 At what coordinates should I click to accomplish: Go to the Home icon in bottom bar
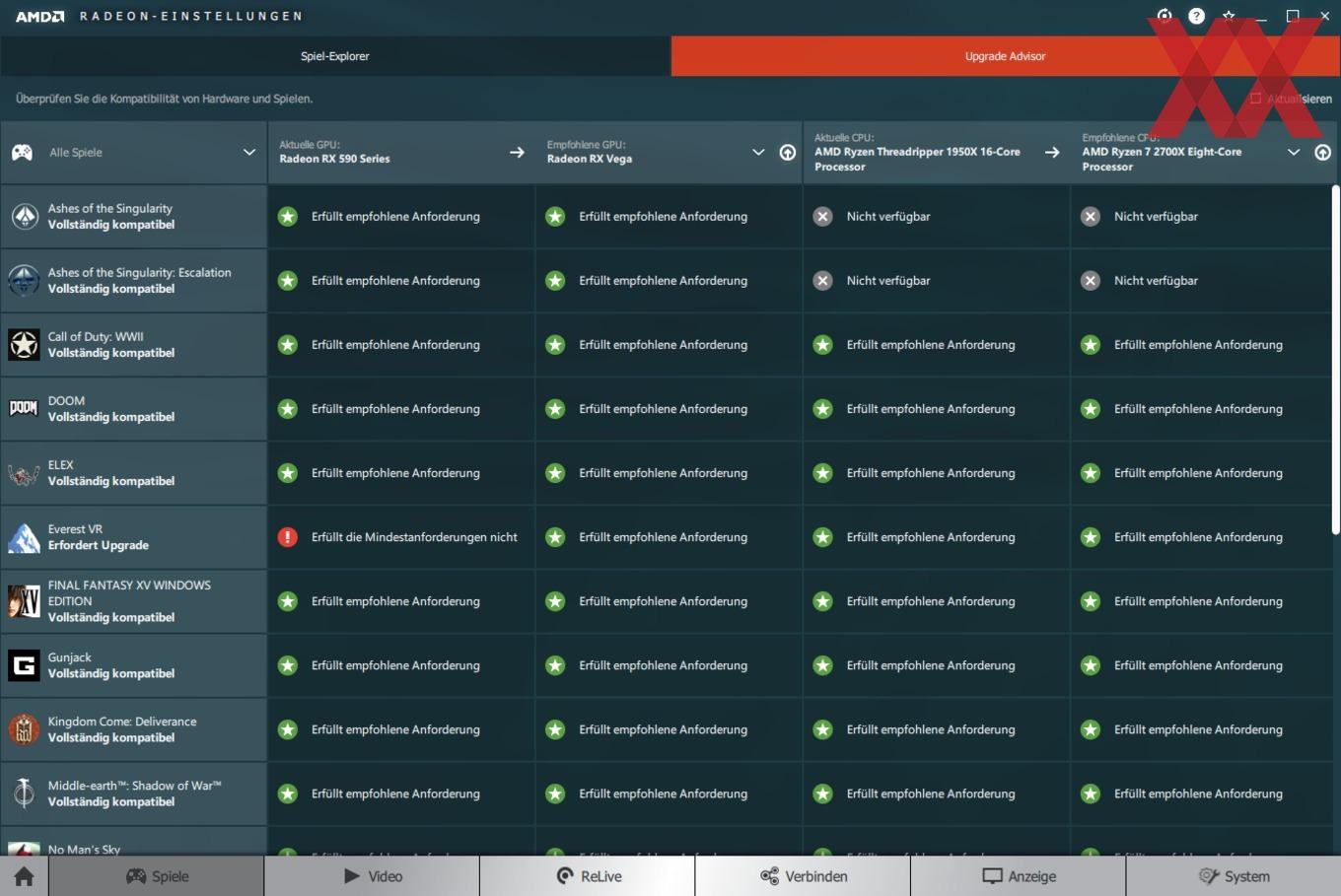(x=24, y=876)
